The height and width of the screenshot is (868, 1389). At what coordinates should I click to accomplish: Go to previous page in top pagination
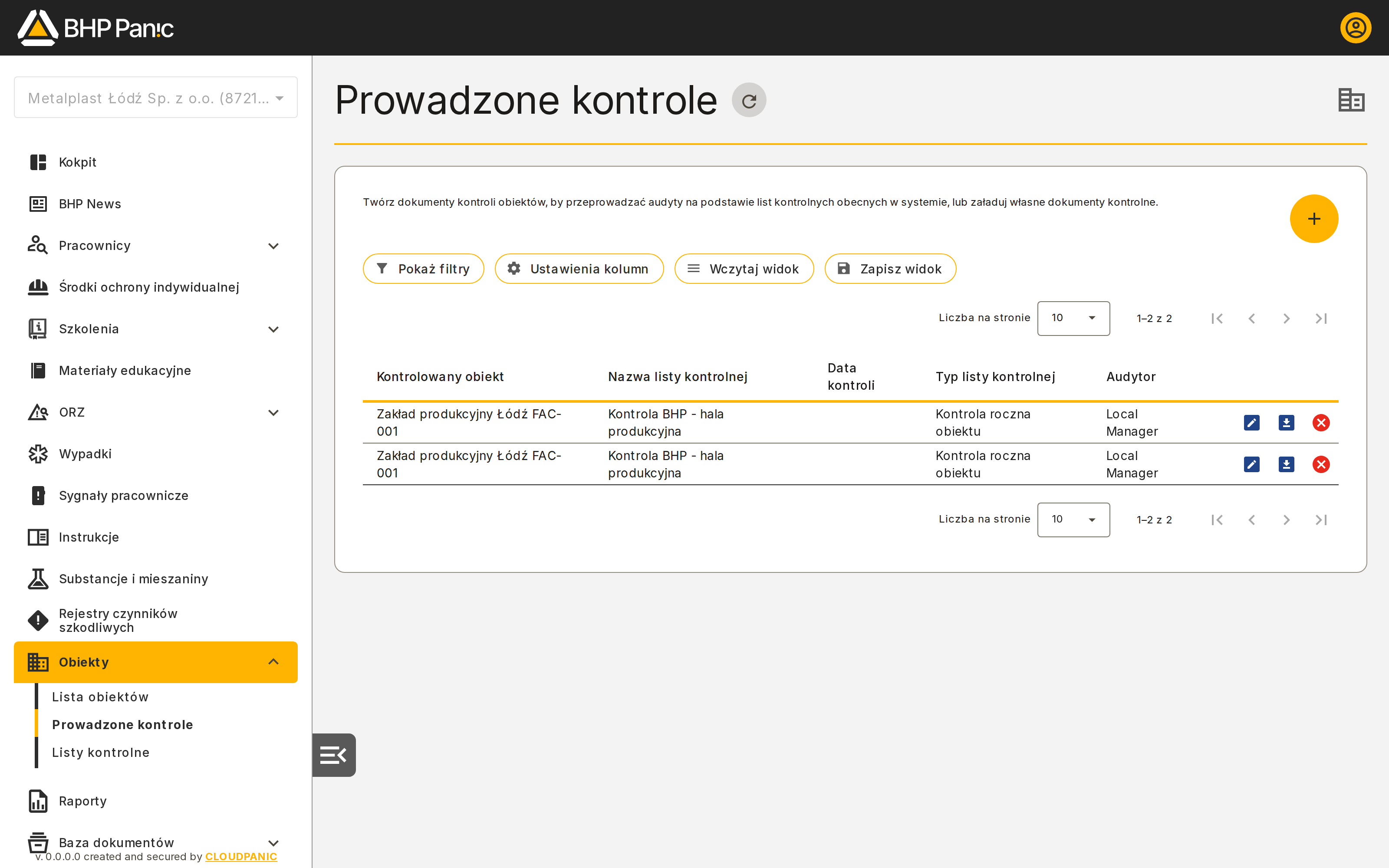point(1251,318)
